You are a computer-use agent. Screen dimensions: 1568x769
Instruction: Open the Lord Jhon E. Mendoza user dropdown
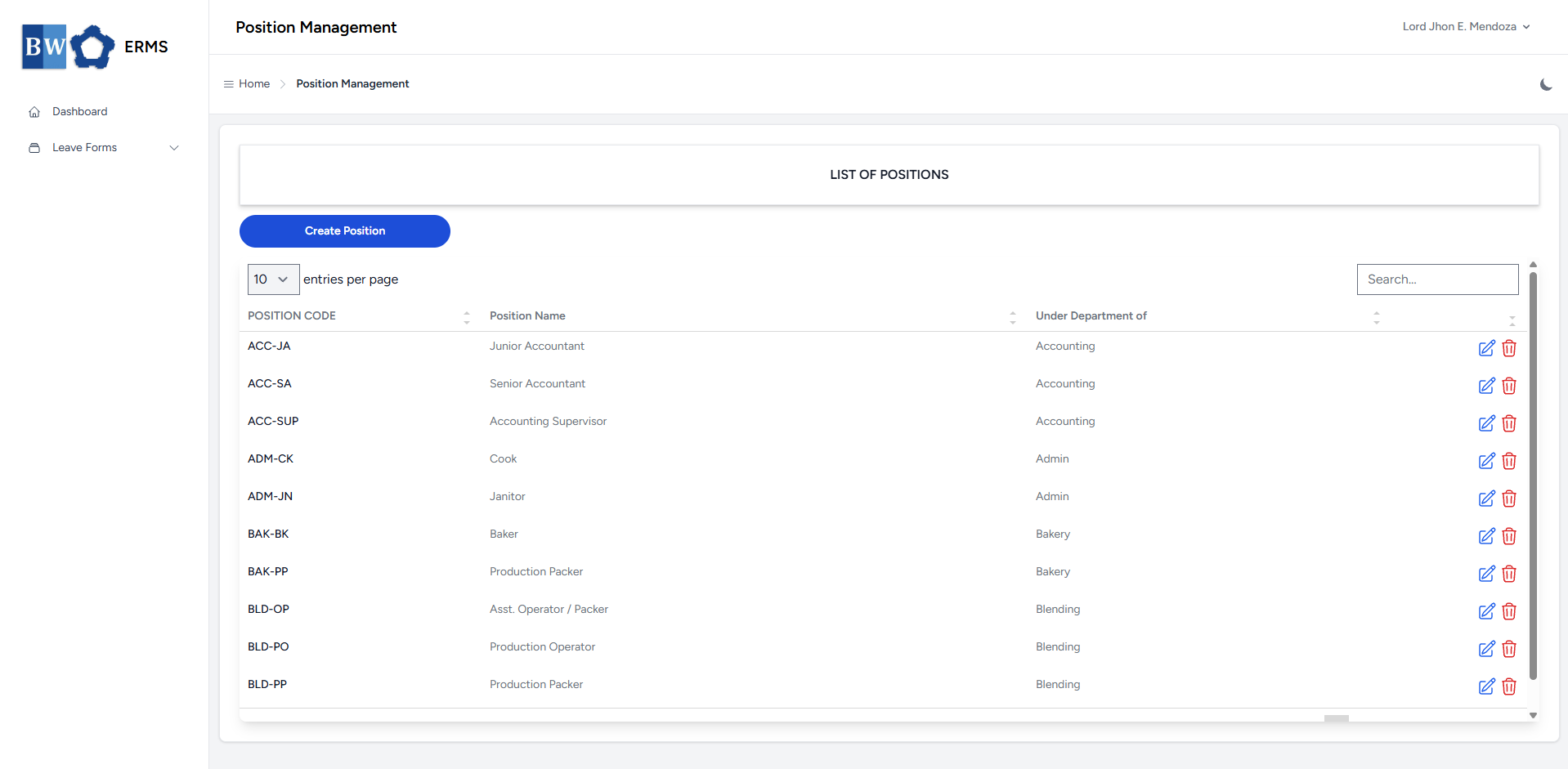(1466, 27)
